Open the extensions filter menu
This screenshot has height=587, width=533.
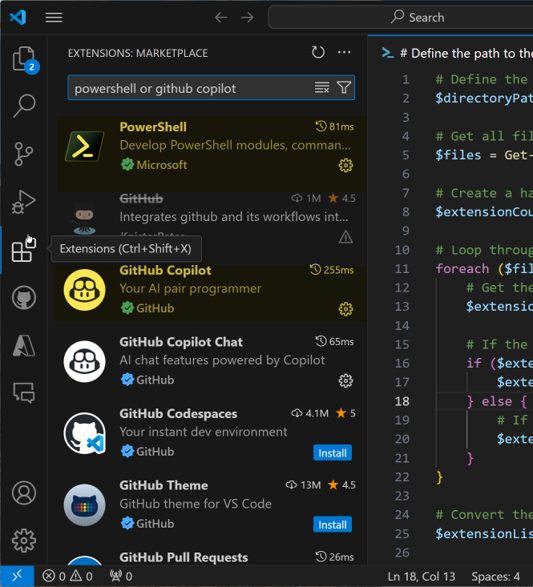click(344, 88)
